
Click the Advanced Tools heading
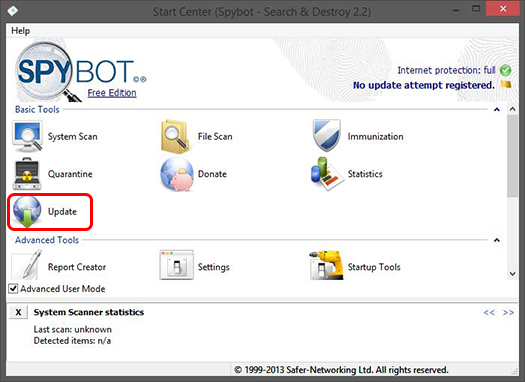coord(47,240)
